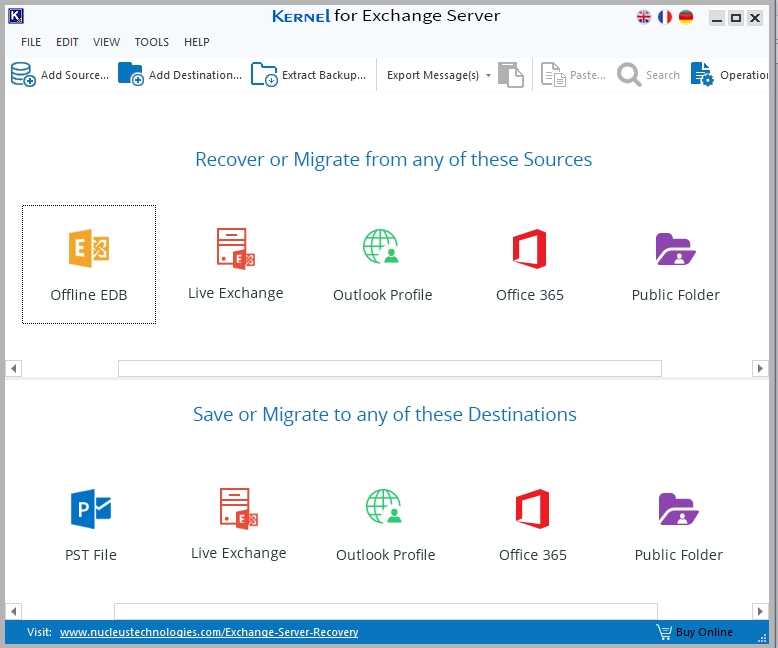
Task: Click the Kernel app logo icon
Action: click(16, 16)
